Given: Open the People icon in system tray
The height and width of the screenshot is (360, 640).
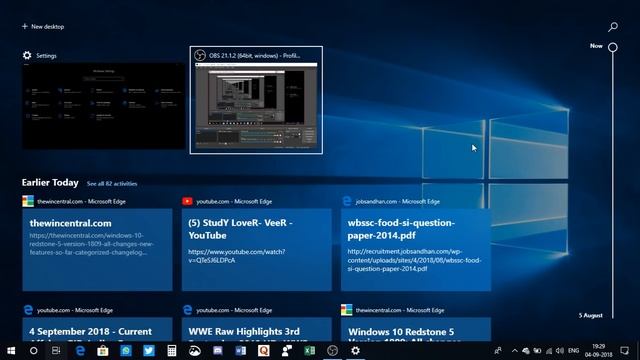Looking at the screenshot, I should point(498,351).
